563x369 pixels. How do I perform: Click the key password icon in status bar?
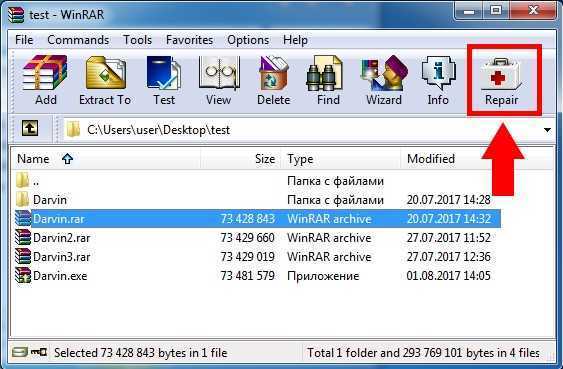(38, 352)
